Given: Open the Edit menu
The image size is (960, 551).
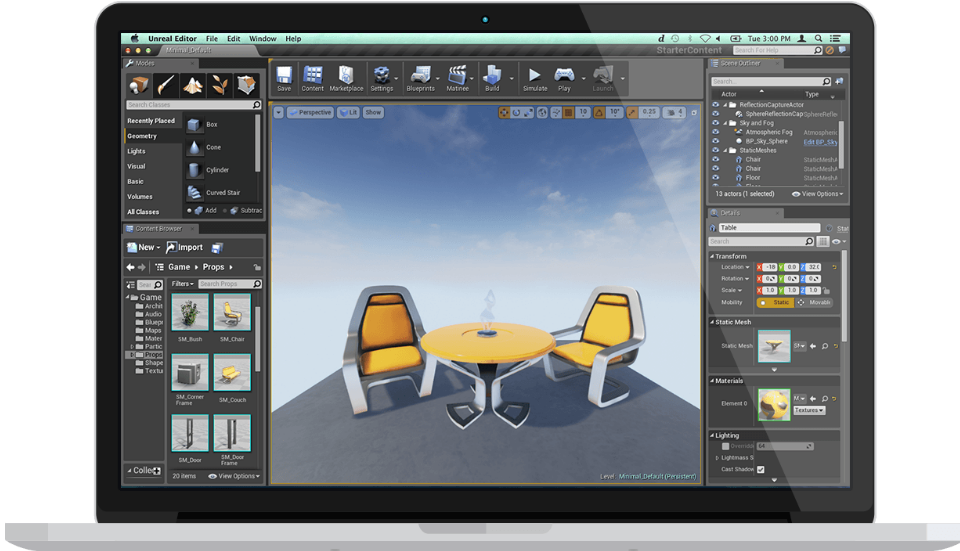Looking at the screenshot, I should [234, 39].
